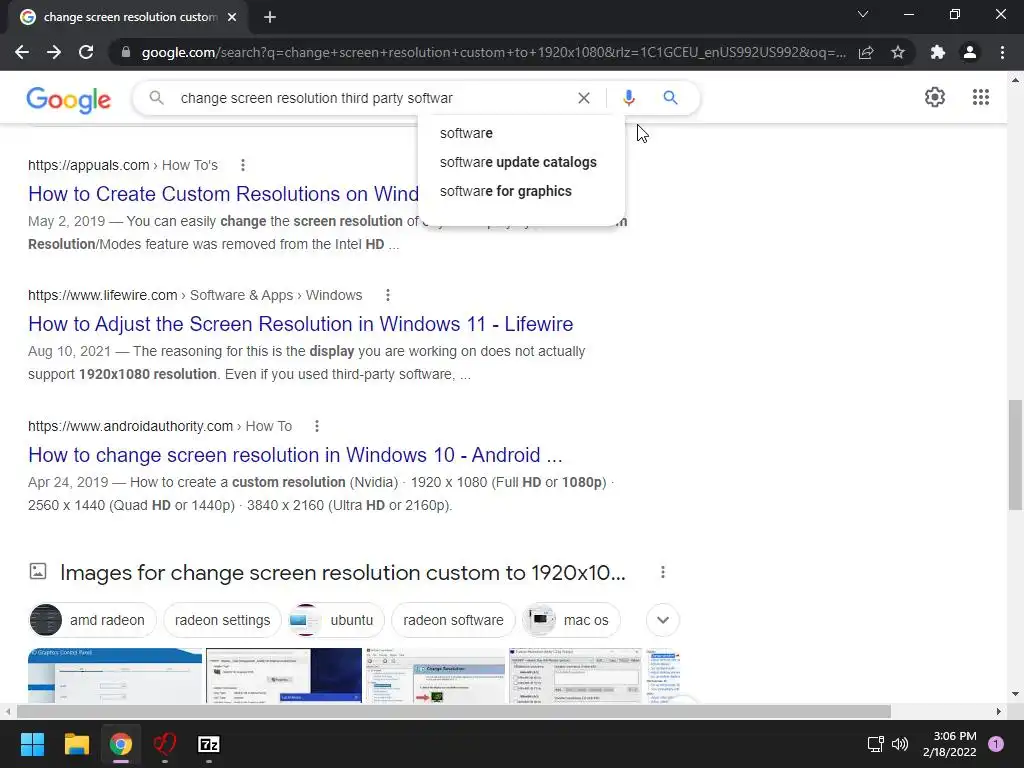Click the site security lock icon
This screenshot has width=1024, height=768.
[126, 52]
